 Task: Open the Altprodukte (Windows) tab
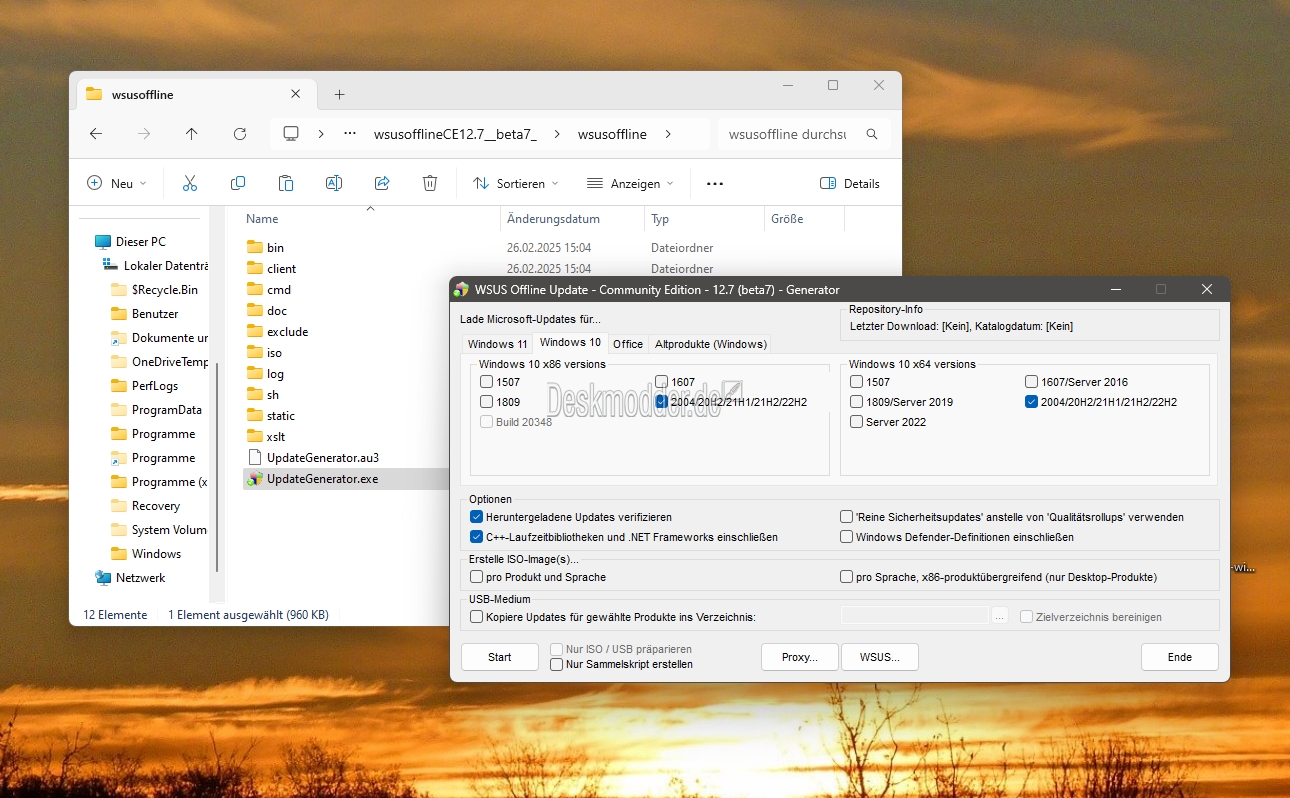(x=710, y=344)
